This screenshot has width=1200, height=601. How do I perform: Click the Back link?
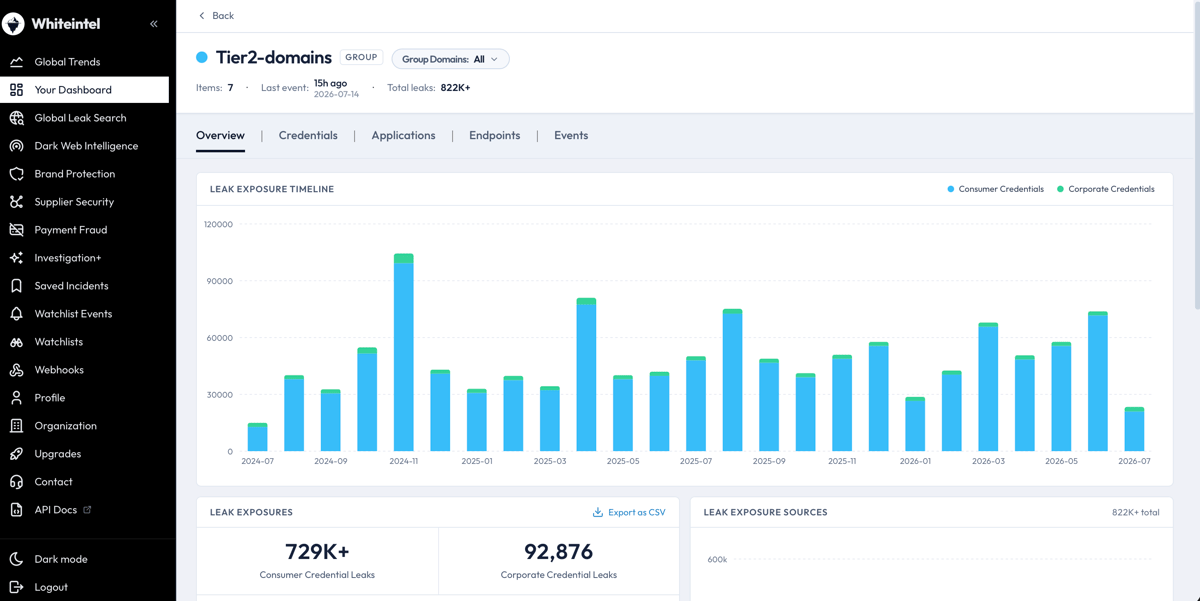coord(216,16)
